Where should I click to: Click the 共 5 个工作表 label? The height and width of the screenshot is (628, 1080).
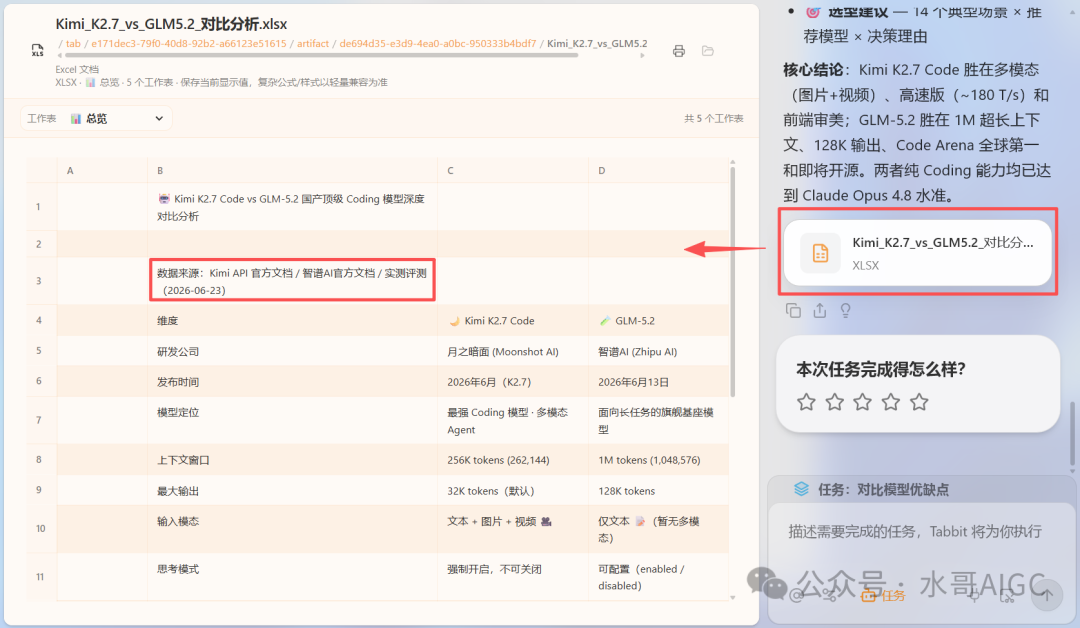pyautogui.click(x=714, y=118)
